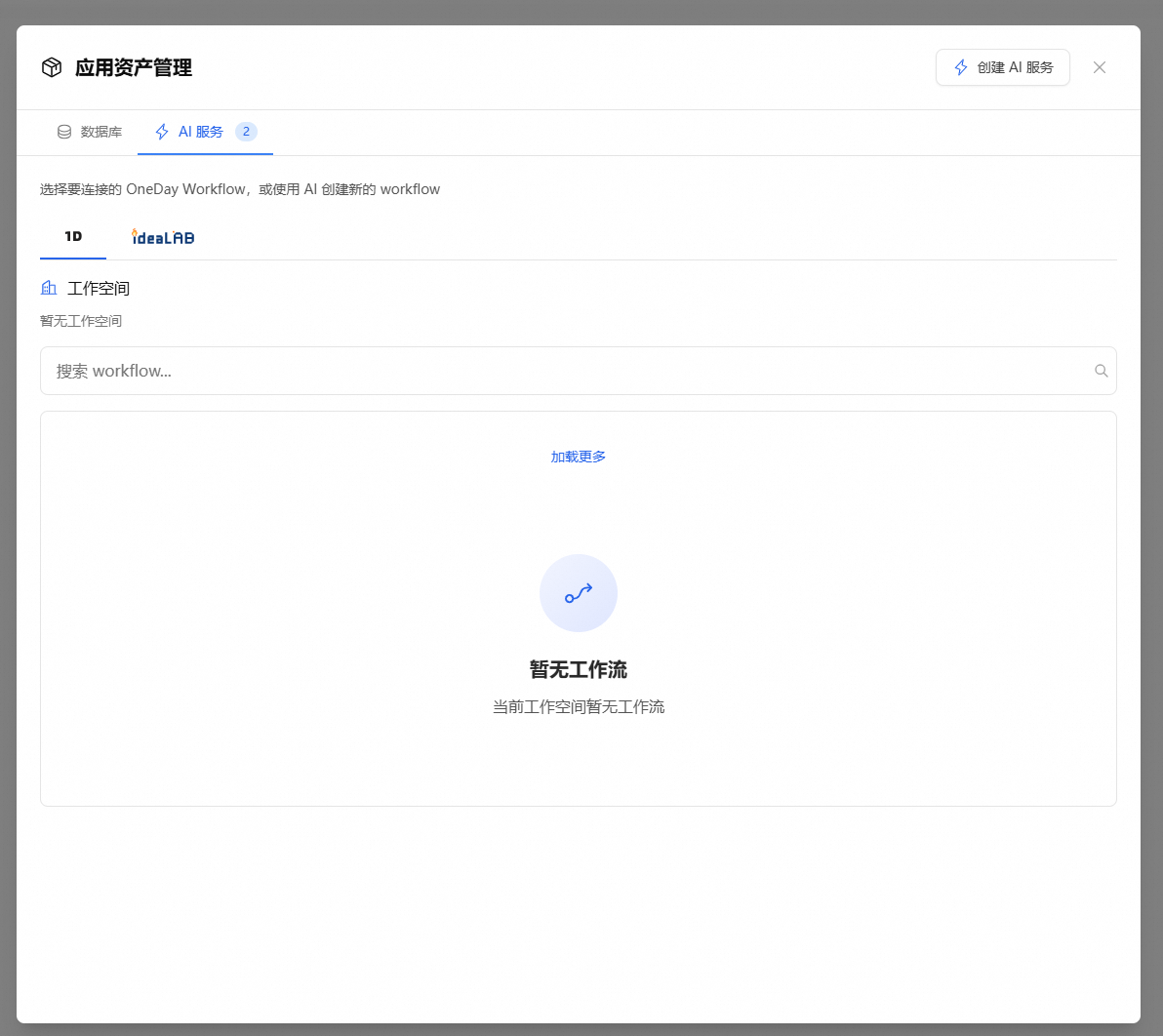Click the 应用资产管理 dialog title
Image resolution: width=1163 pixels, height=1036 pixels.
tap(134, 67)
